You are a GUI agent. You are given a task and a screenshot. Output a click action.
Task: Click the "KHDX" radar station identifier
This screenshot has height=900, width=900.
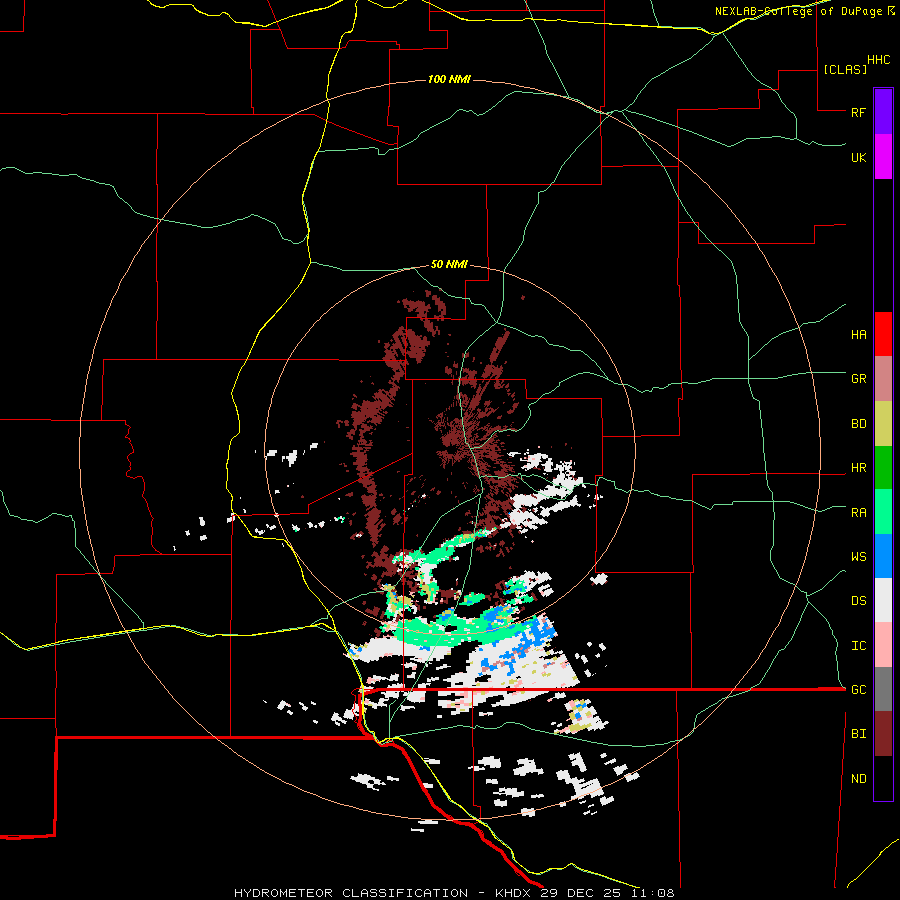click(x=515, y=893)
